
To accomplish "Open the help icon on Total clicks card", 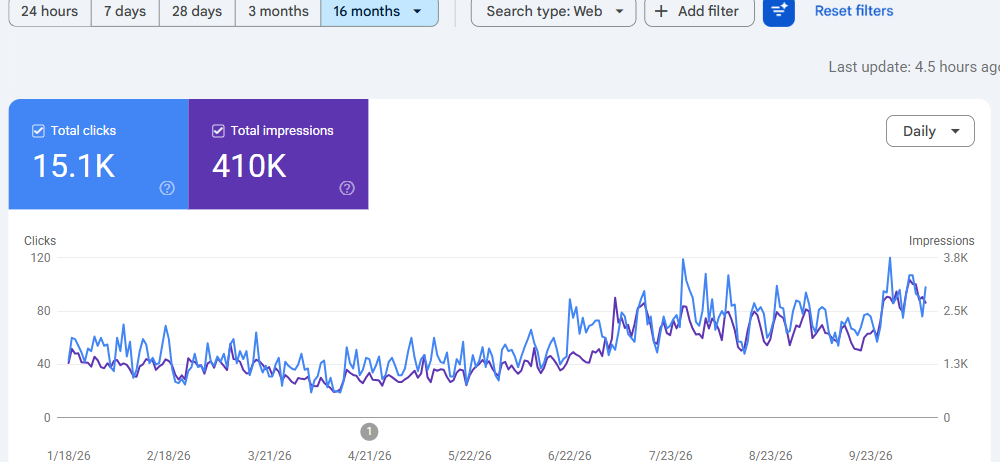I will tap(167, 188).
